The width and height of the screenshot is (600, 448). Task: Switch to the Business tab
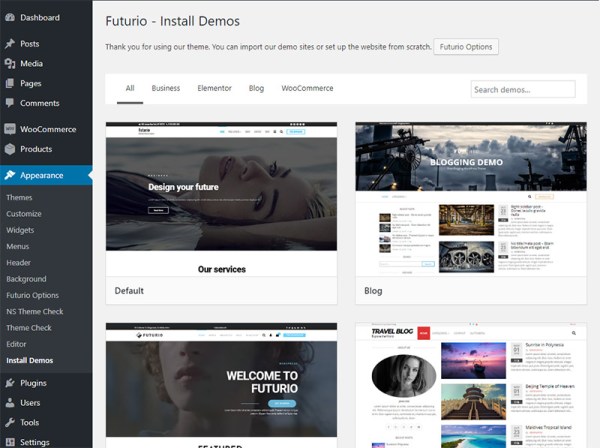point(166,88)
